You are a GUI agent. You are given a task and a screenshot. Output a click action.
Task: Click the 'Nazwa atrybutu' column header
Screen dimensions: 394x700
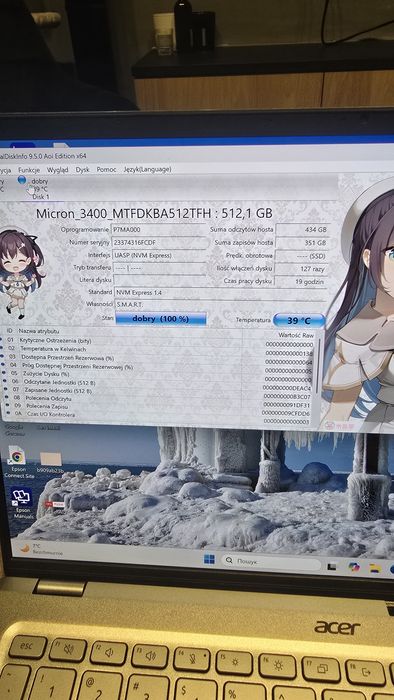coord(38,331)
